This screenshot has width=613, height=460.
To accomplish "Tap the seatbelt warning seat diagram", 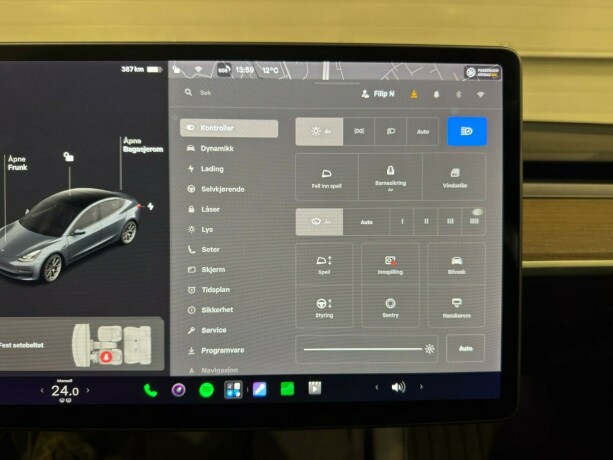I will point(112,345).
